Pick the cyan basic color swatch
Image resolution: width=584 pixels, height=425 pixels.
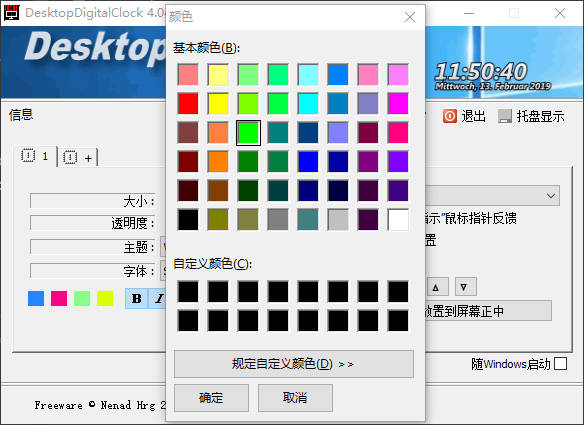(308, 104)
